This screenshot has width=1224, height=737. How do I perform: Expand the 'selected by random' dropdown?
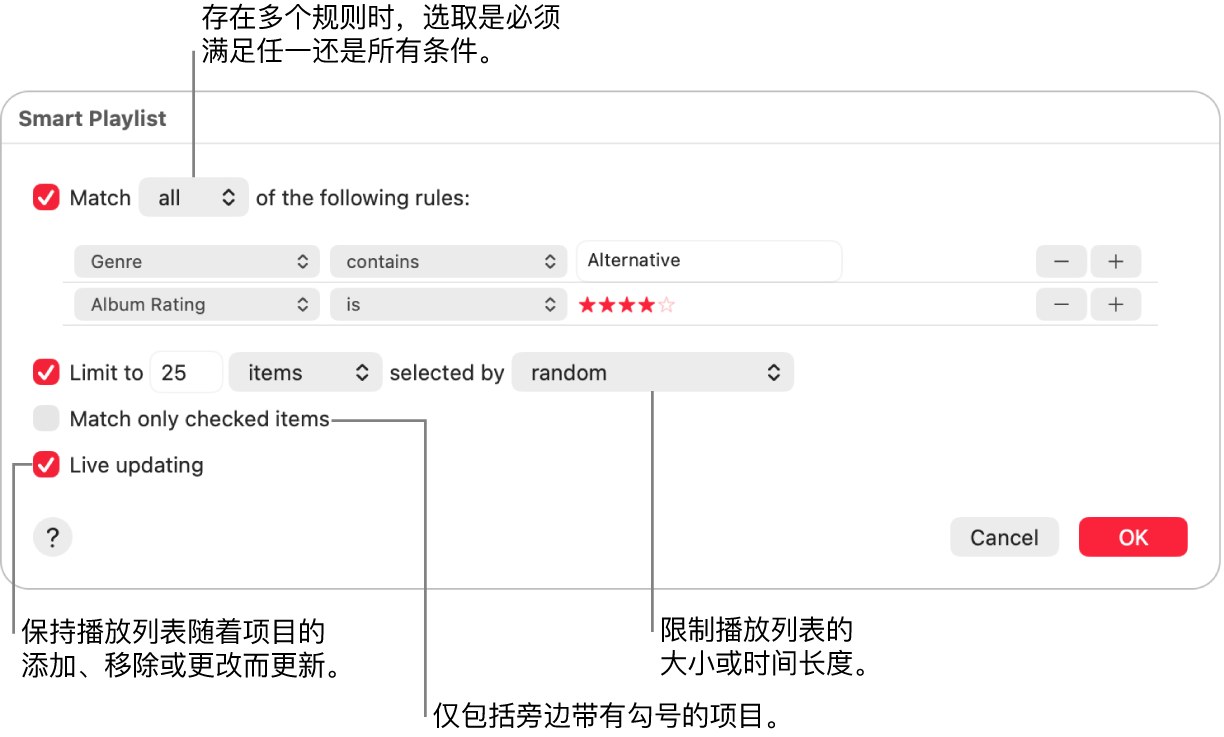(652, 373)
